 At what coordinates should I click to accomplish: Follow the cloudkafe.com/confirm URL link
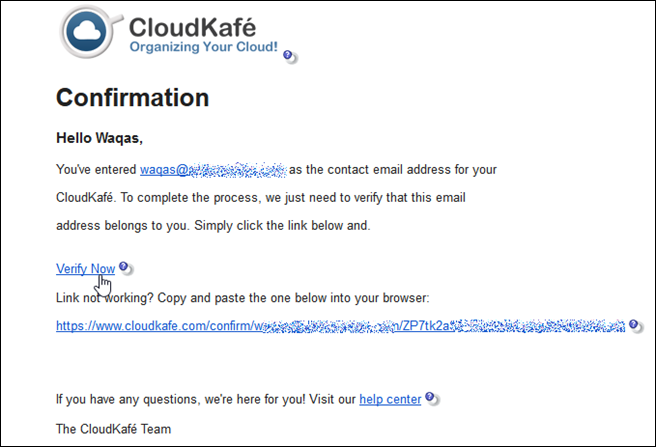point(341,326)
